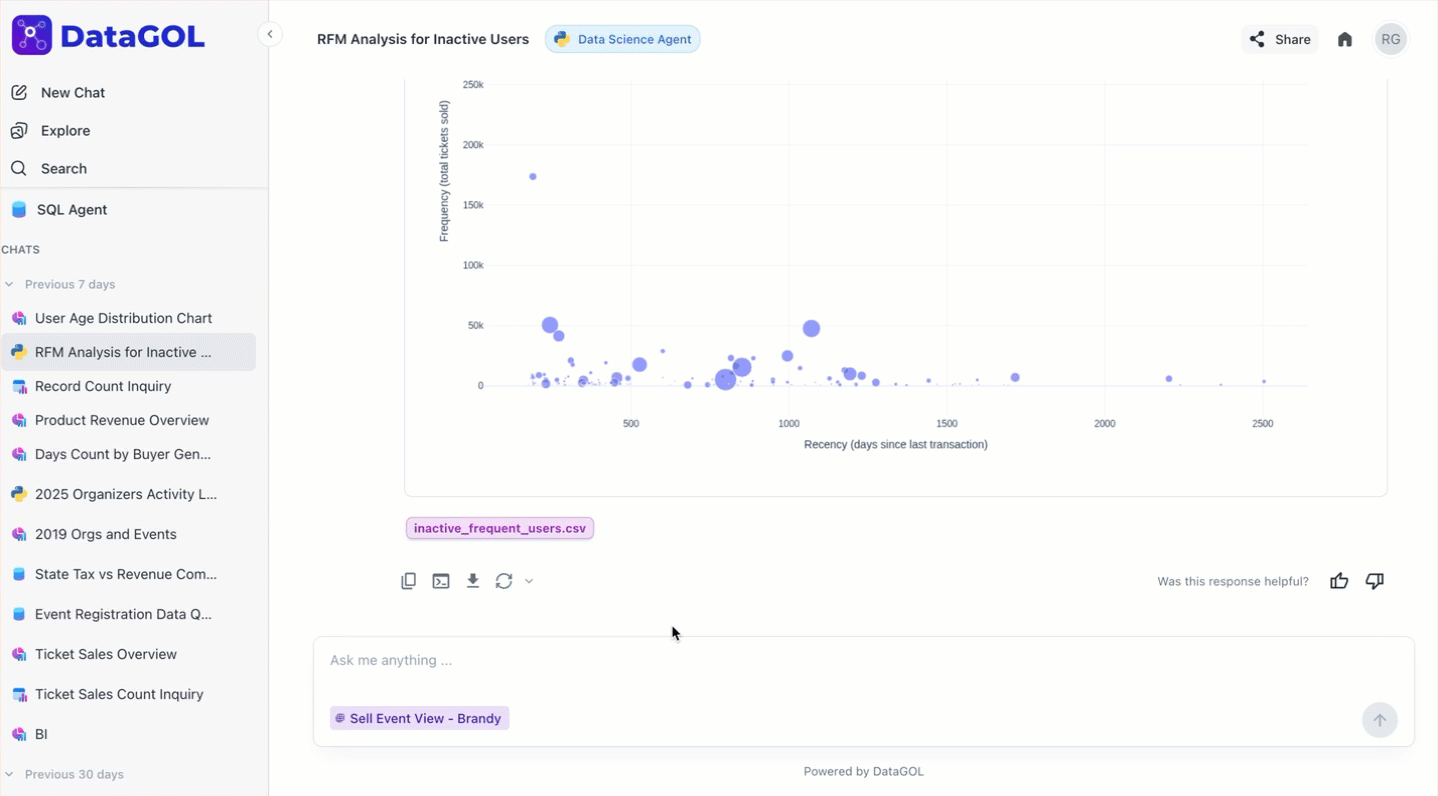The image size is (1438, 796).
Task: Click the thumbs down feedback icon
Action: pyautogui.click(x=1375, y=581)
